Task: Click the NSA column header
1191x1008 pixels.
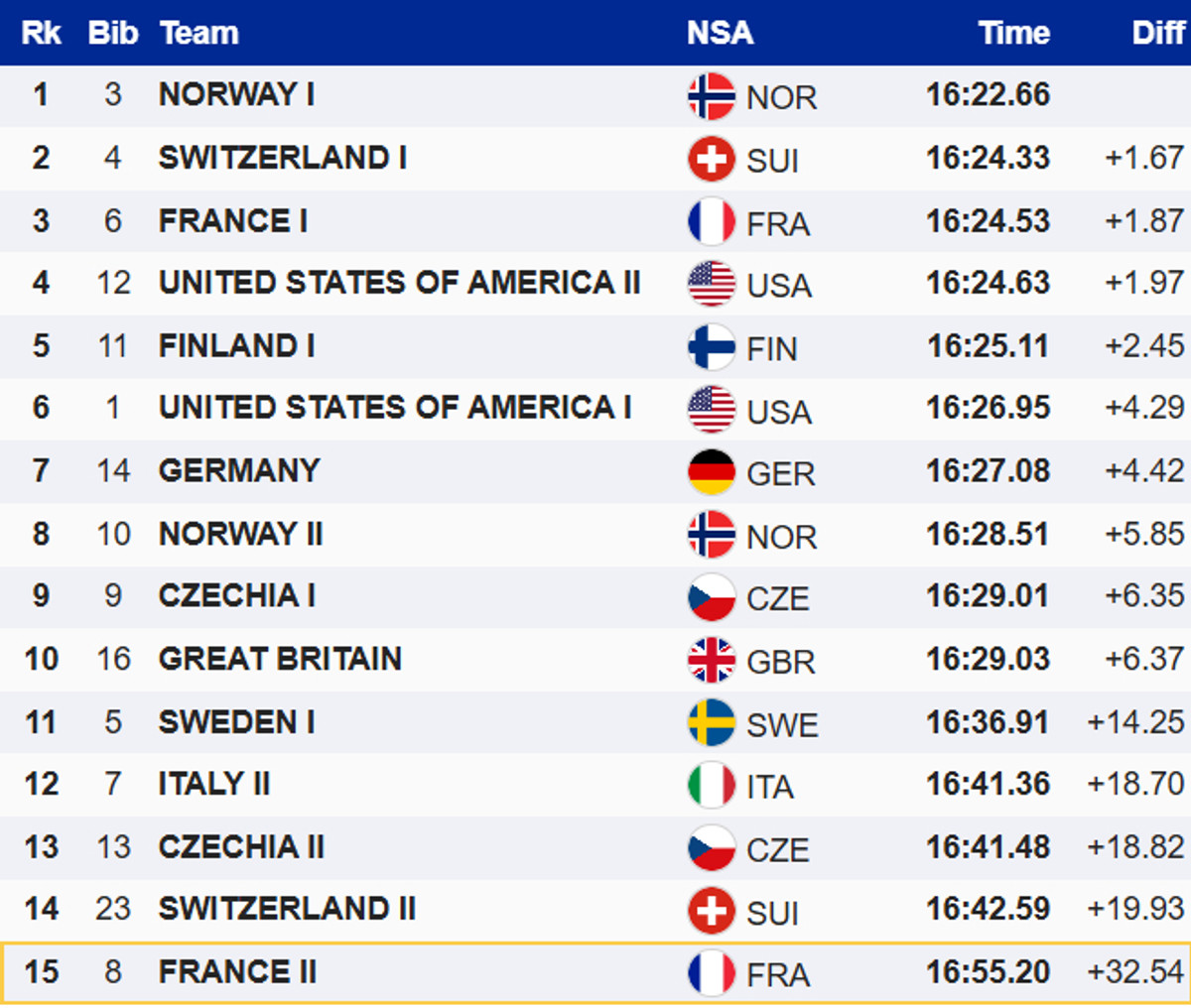Action: point(720,33)
